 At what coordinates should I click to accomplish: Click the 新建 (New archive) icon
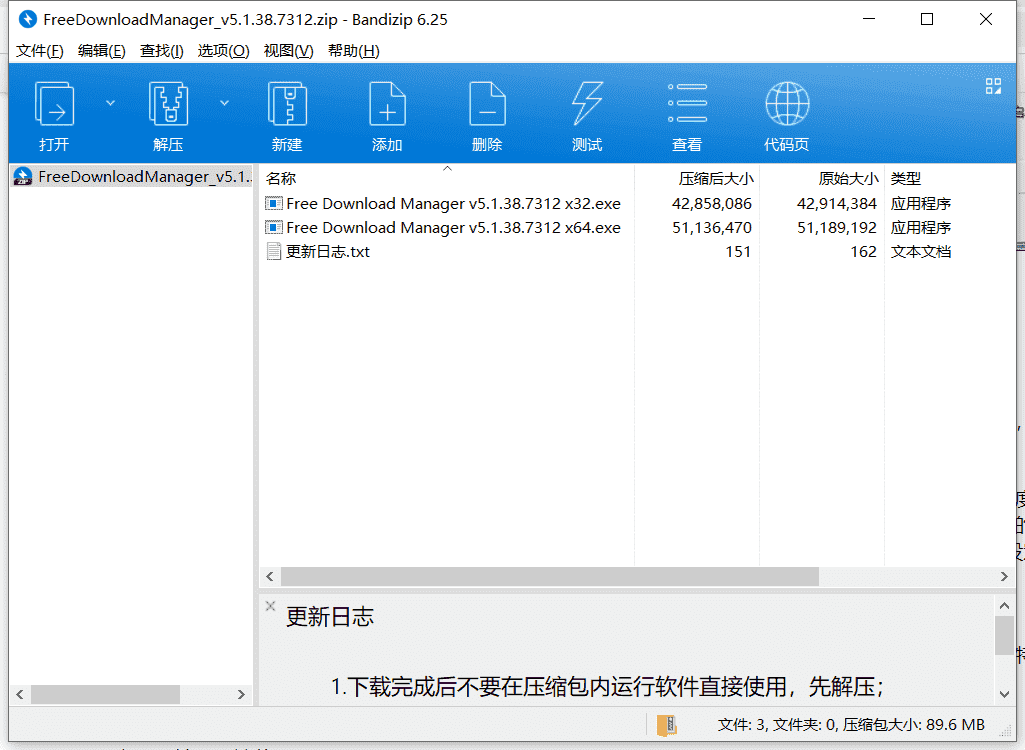pos(287,104)
